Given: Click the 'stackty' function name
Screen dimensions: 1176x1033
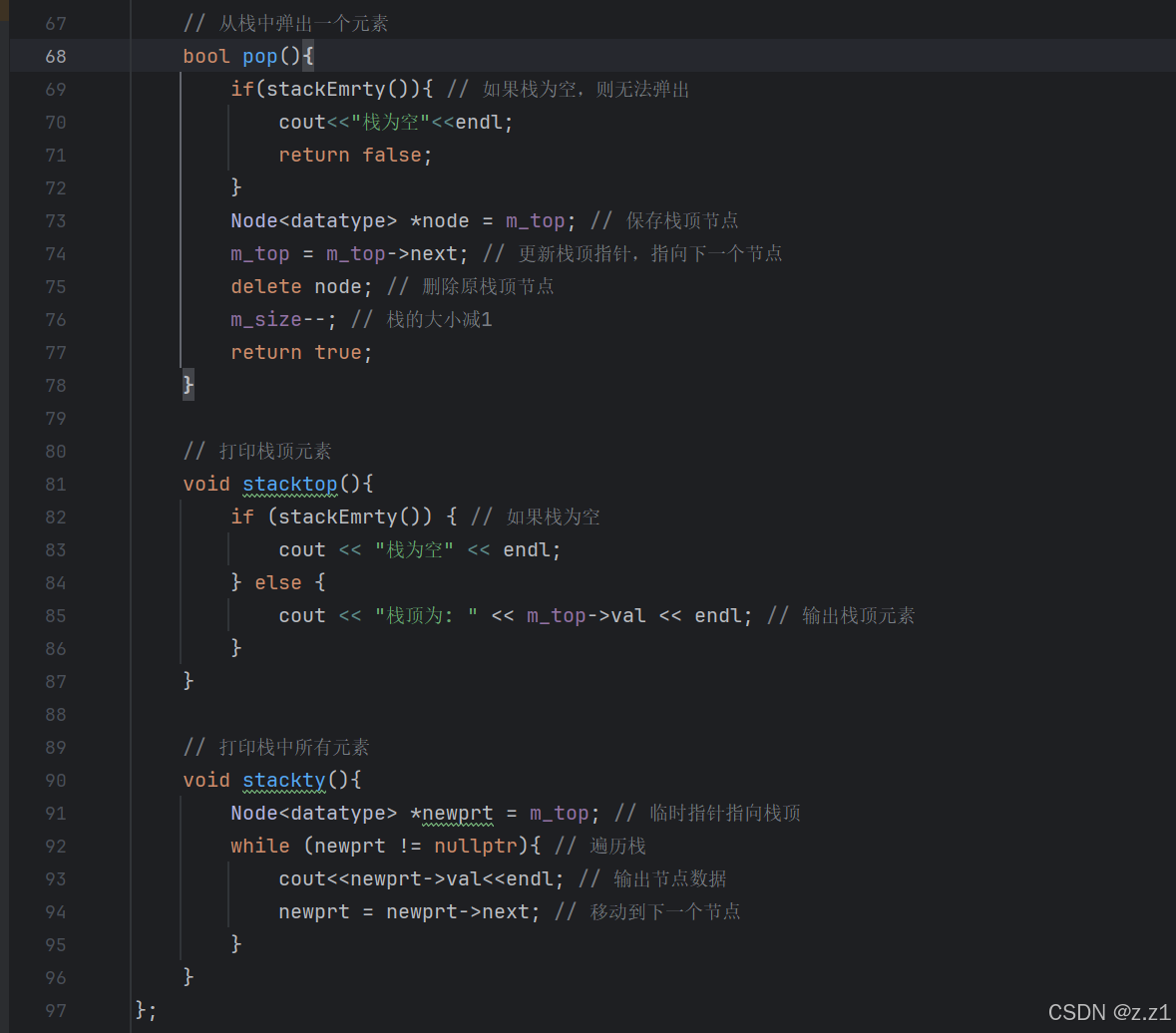Looking at the screenshot, I should (283, 781).
